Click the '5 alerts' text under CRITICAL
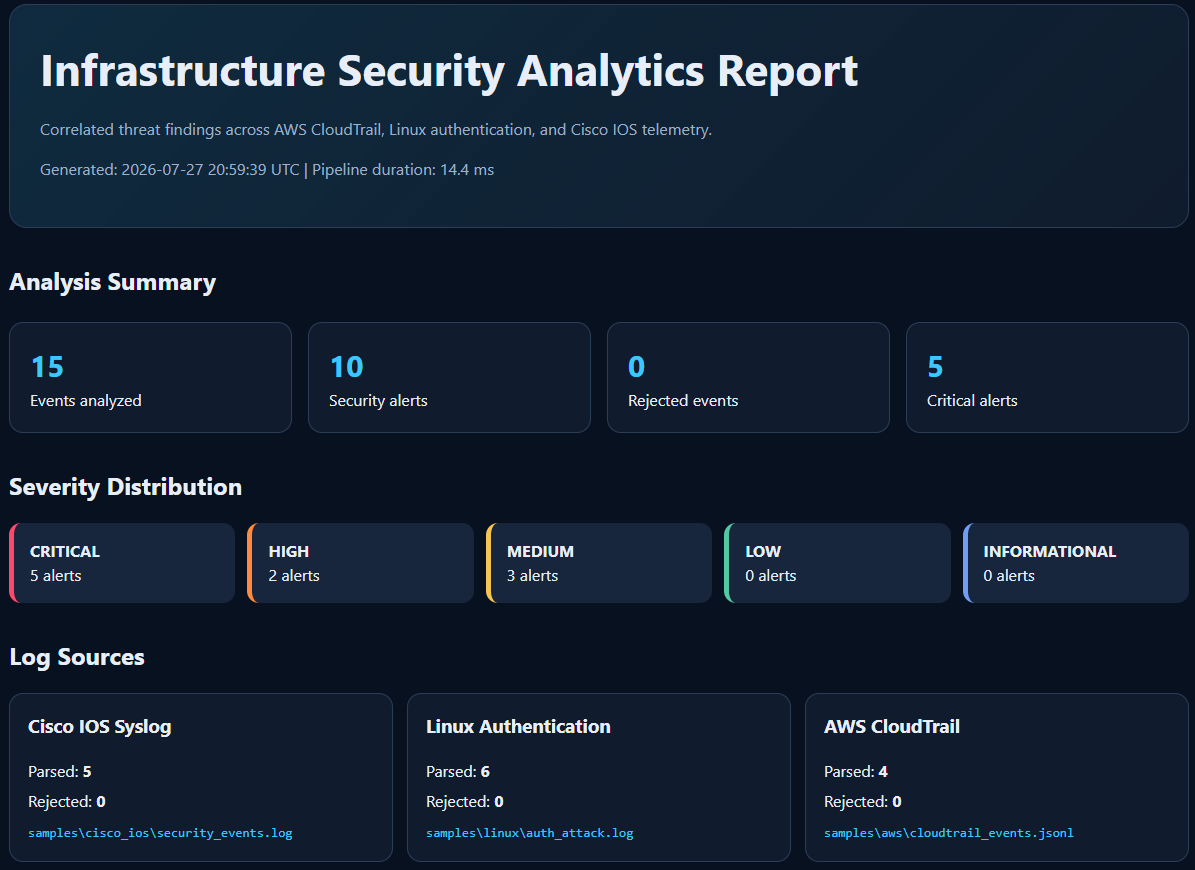 (56, 576)
